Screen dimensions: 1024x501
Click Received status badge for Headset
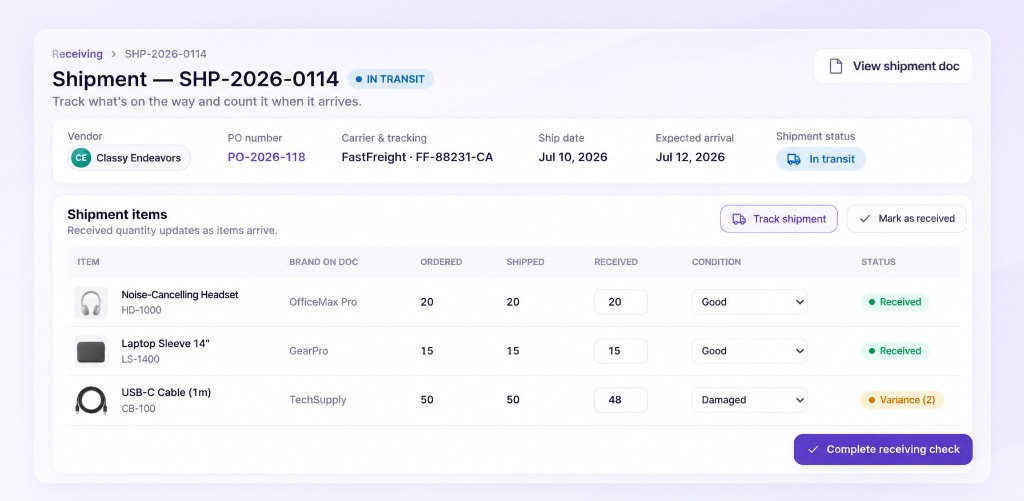pyautogui.click(x=895, y=302)
